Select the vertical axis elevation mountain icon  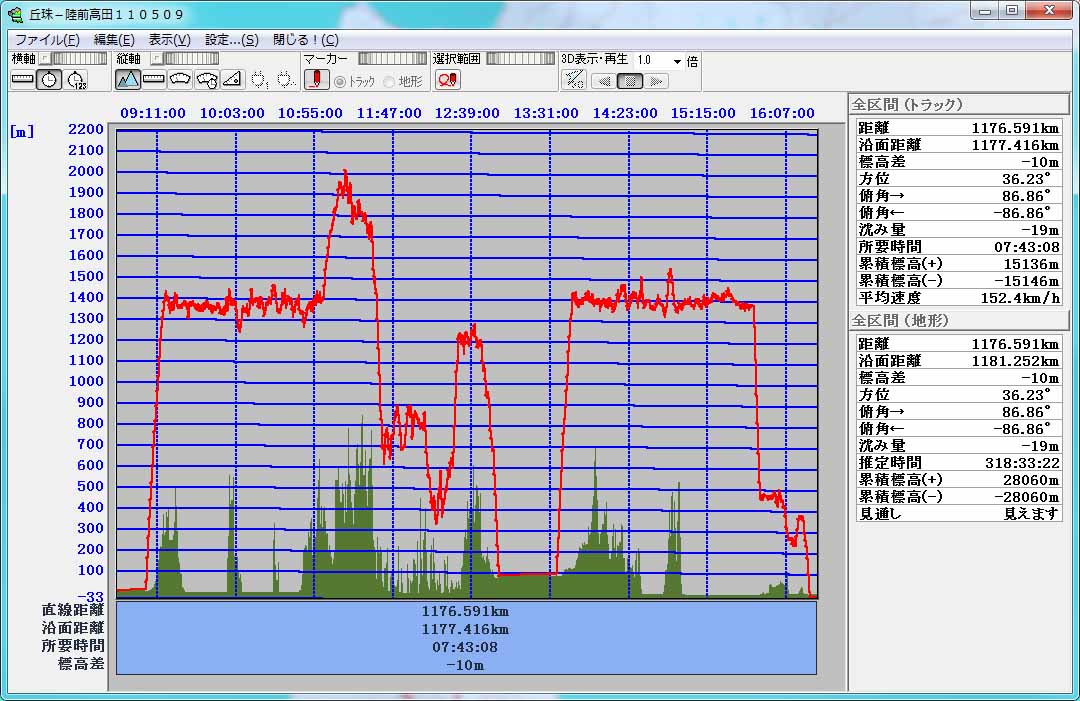[x=128, y=79]
